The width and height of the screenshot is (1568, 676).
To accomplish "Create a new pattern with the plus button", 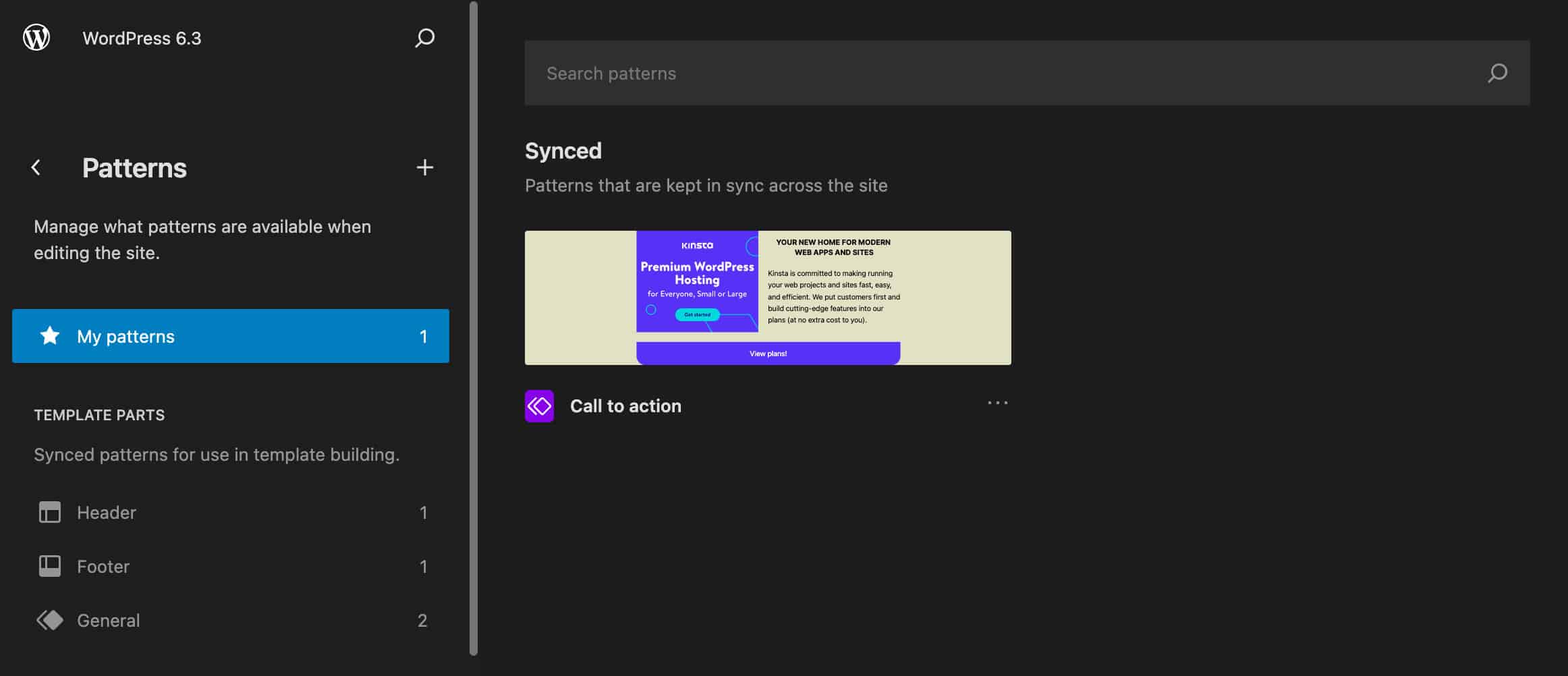I will click(425, 167).
